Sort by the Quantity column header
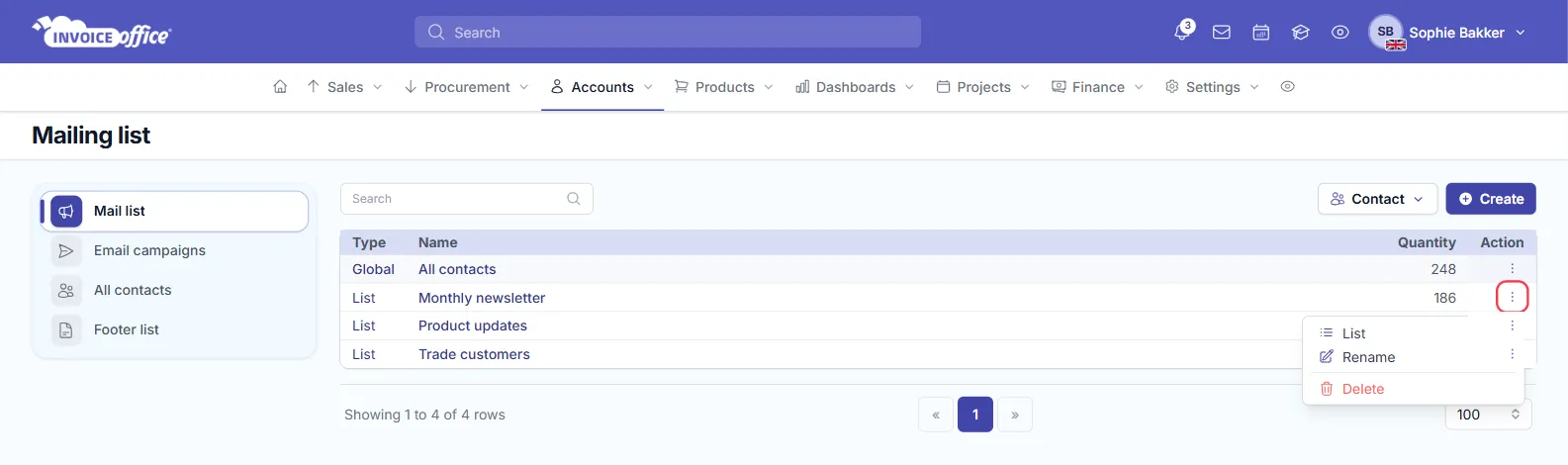Viewport: 1568px width, 465px height. (1427, 242)
